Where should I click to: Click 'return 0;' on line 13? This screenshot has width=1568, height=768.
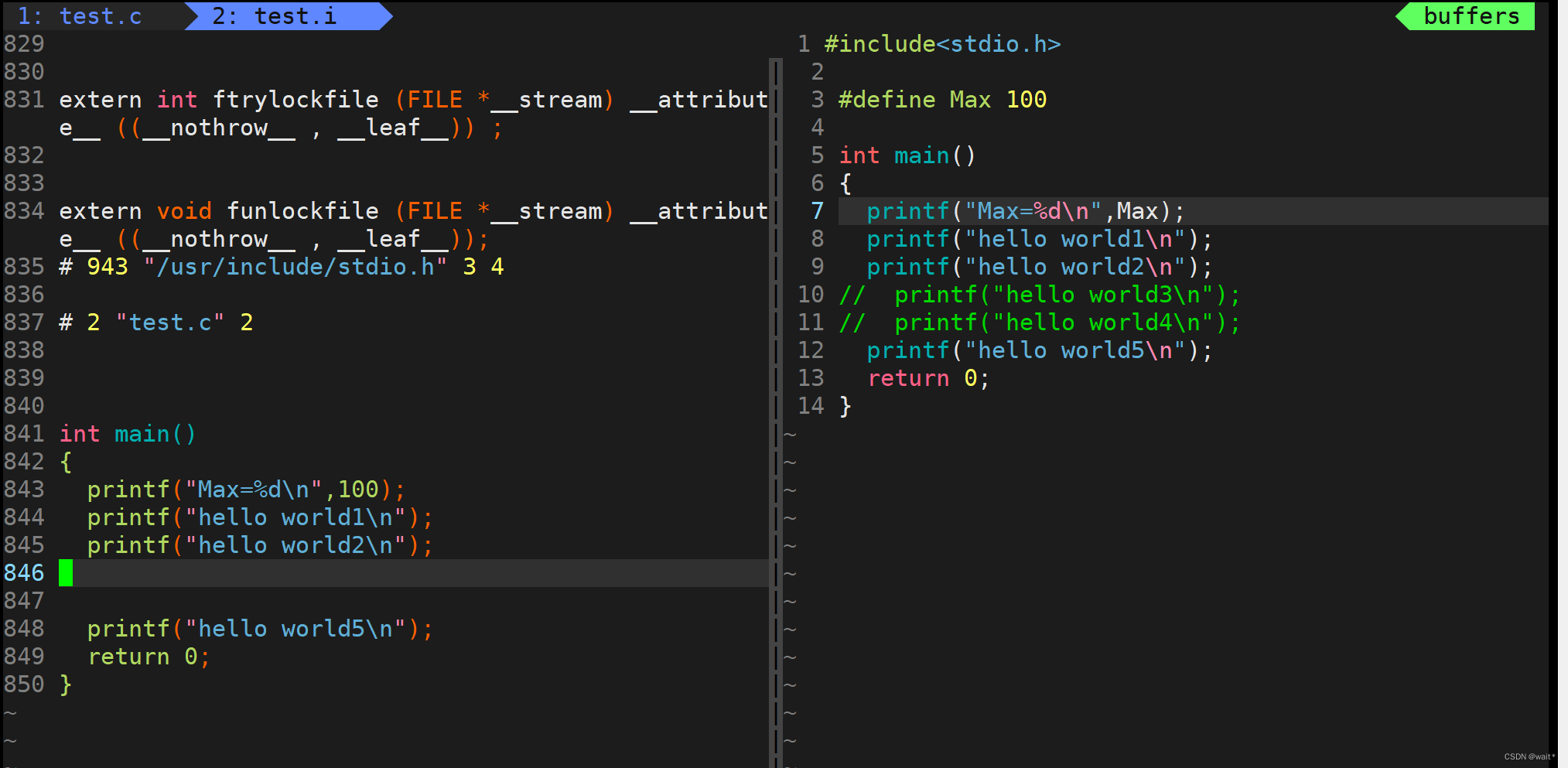click(x=928, y=378)
